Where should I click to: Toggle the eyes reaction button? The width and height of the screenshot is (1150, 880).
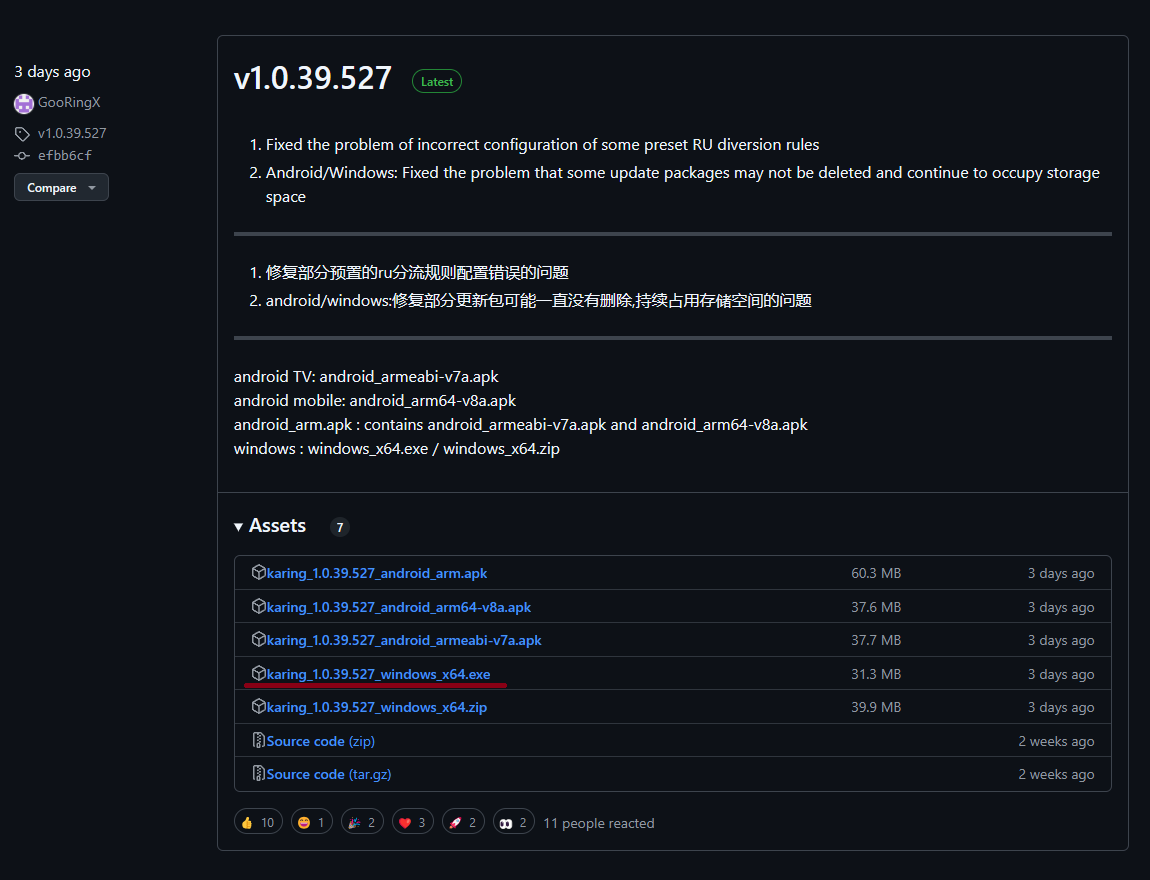pos(514,822)
